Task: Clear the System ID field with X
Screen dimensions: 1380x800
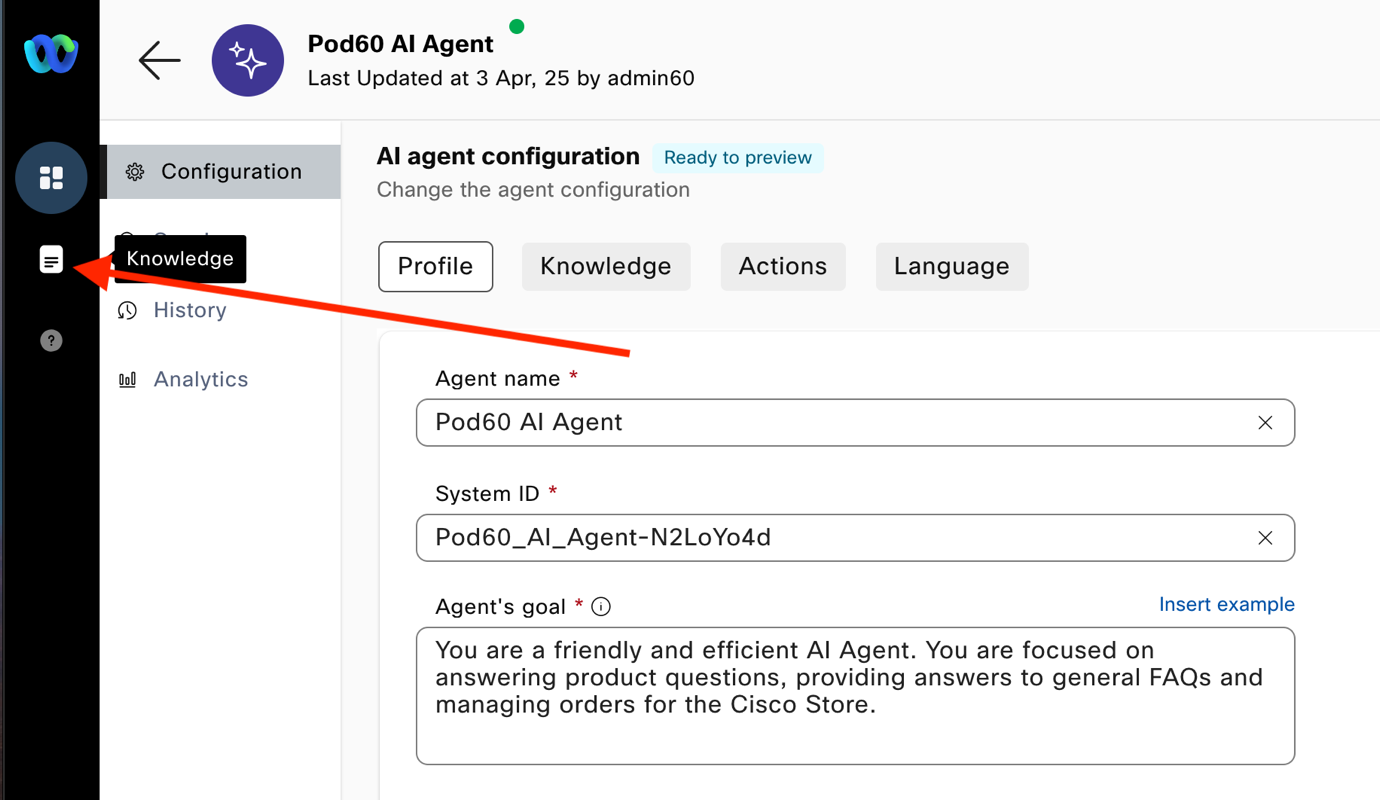Action: (x=1265, y=538)
